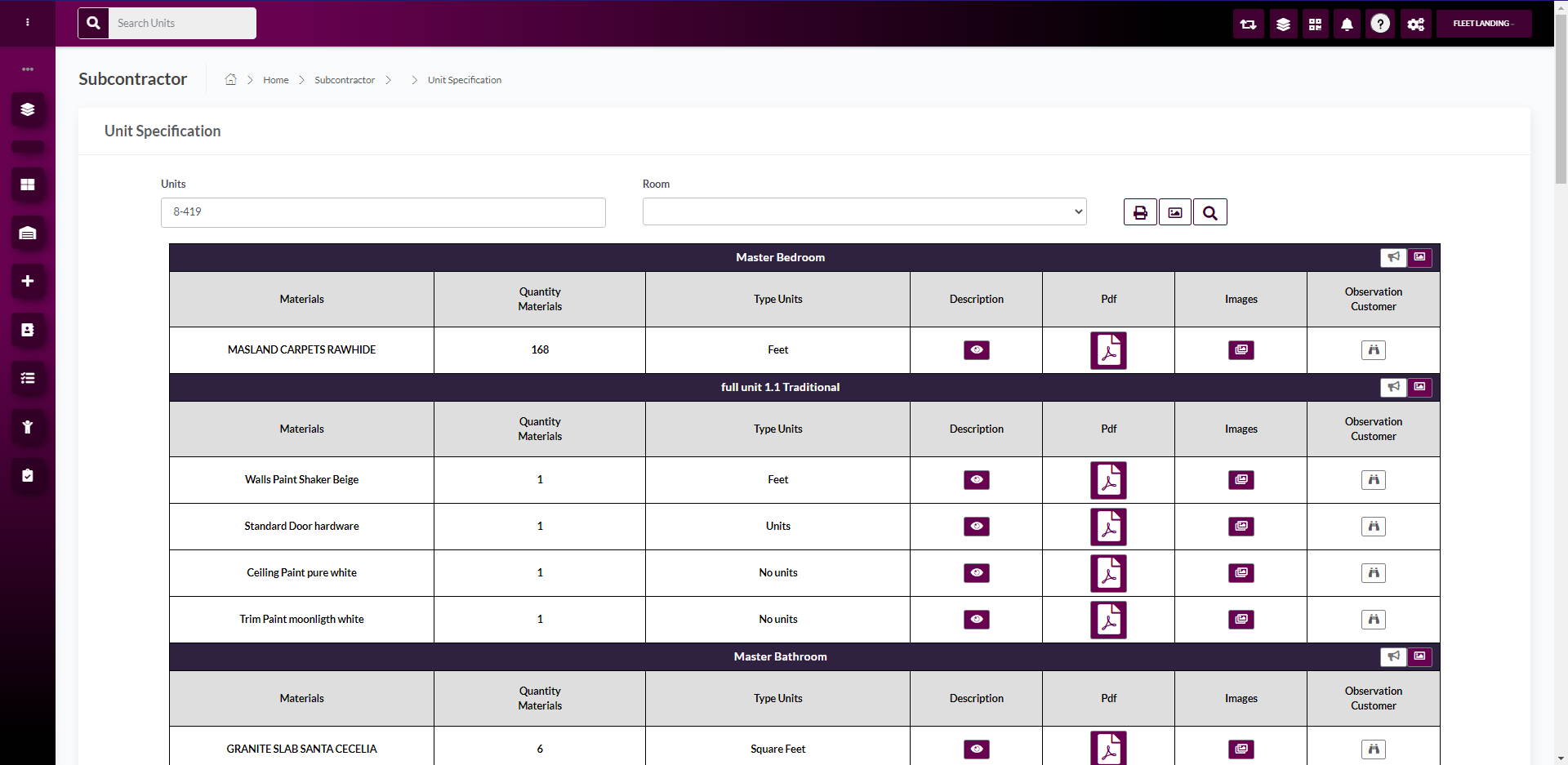The height and width of the screenshot is (765, 1568).
Task: Click the magnifier search button beside Room
Action: pos(1209,212)
